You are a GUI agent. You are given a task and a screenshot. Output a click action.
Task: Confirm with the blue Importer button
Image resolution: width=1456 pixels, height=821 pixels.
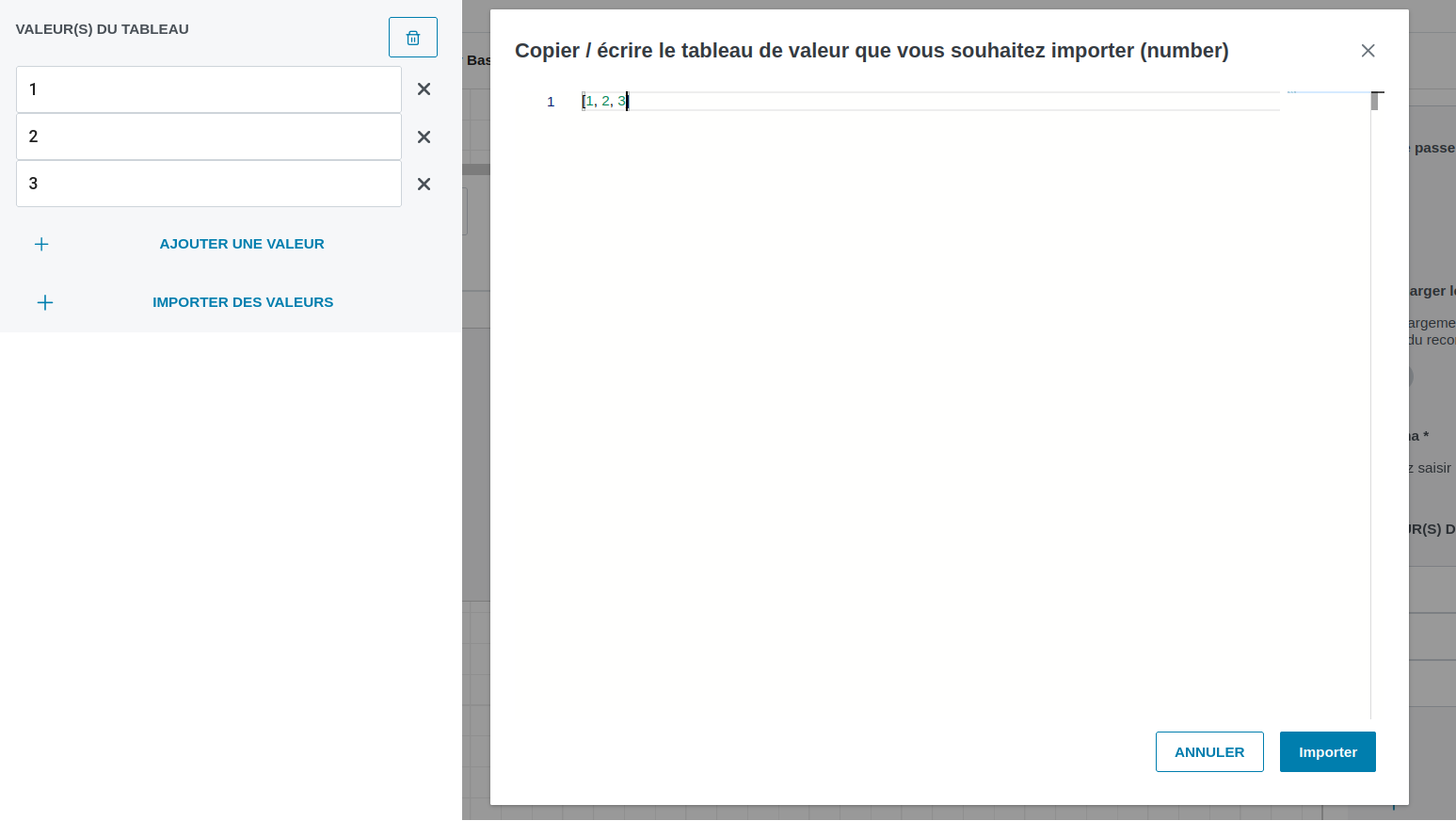point(1327,751)
